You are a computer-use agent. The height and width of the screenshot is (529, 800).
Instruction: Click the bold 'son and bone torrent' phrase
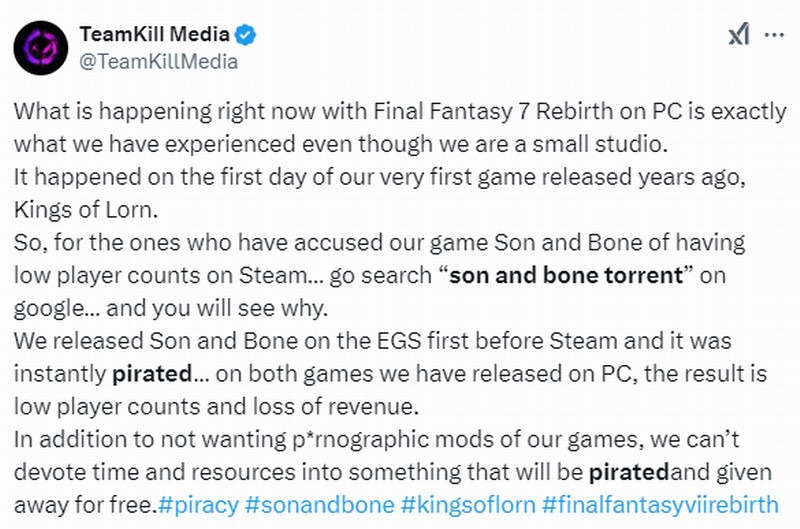point(566,275)
